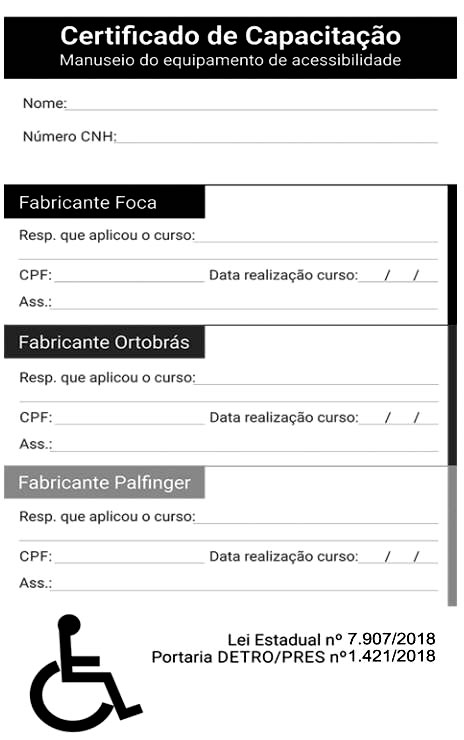Click the Lei Estadual nº 7.907/2018 text
Viewport: 464px width, 740px height.
[331, 639]
